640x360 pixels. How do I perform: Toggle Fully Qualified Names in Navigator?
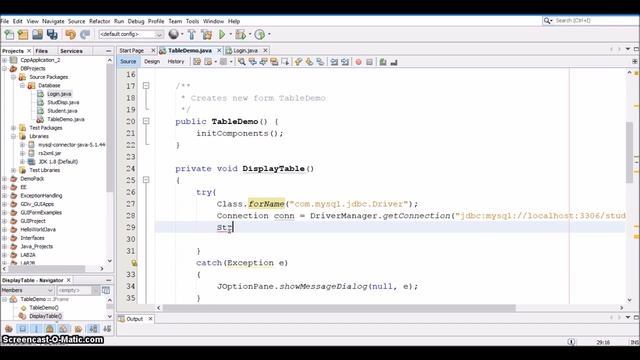tap(78, 329)
